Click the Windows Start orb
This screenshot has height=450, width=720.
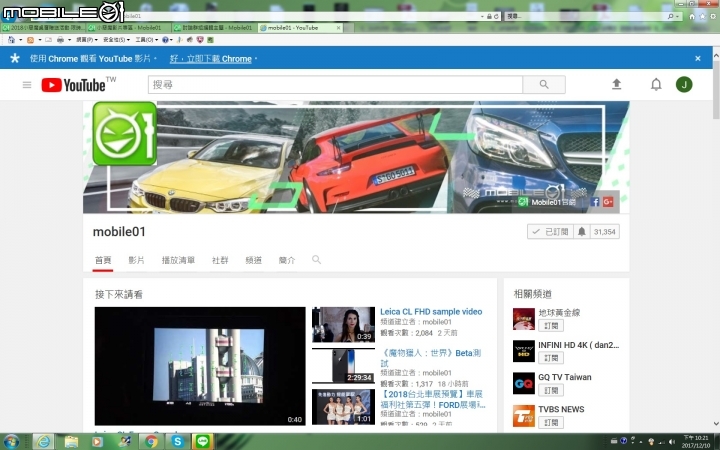[11, 442]
